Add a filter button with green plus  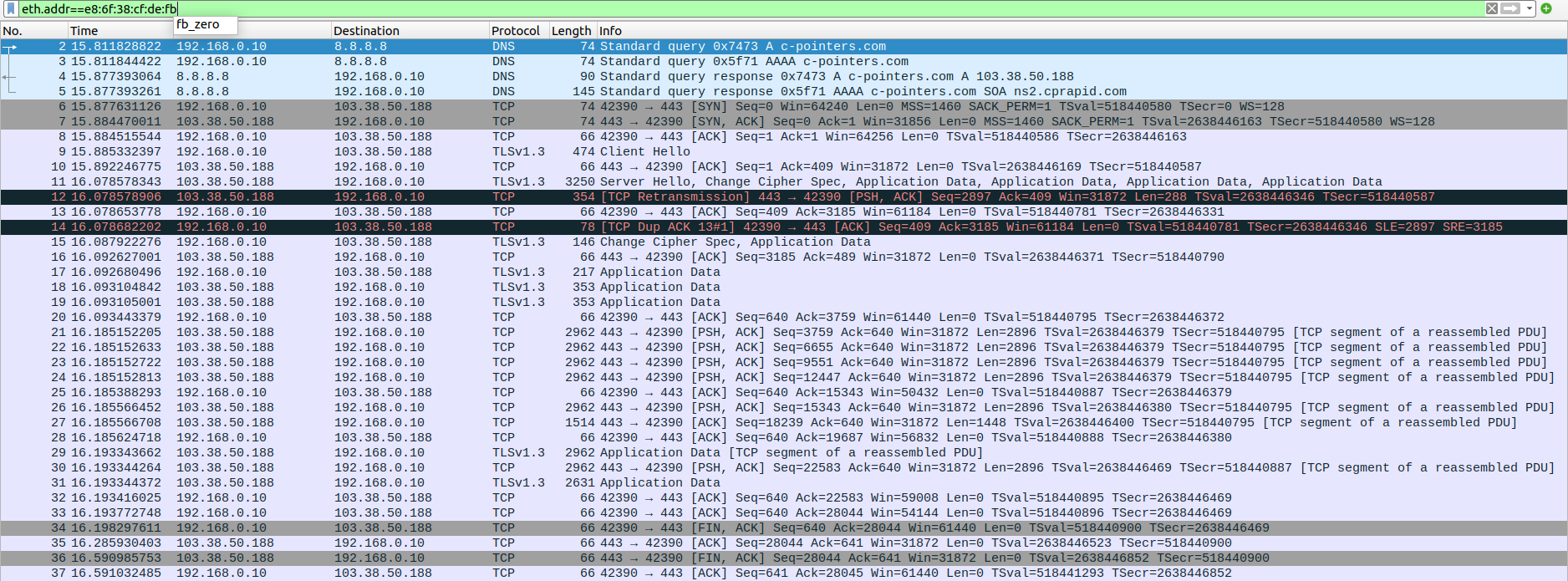[x=1546, y=8]
